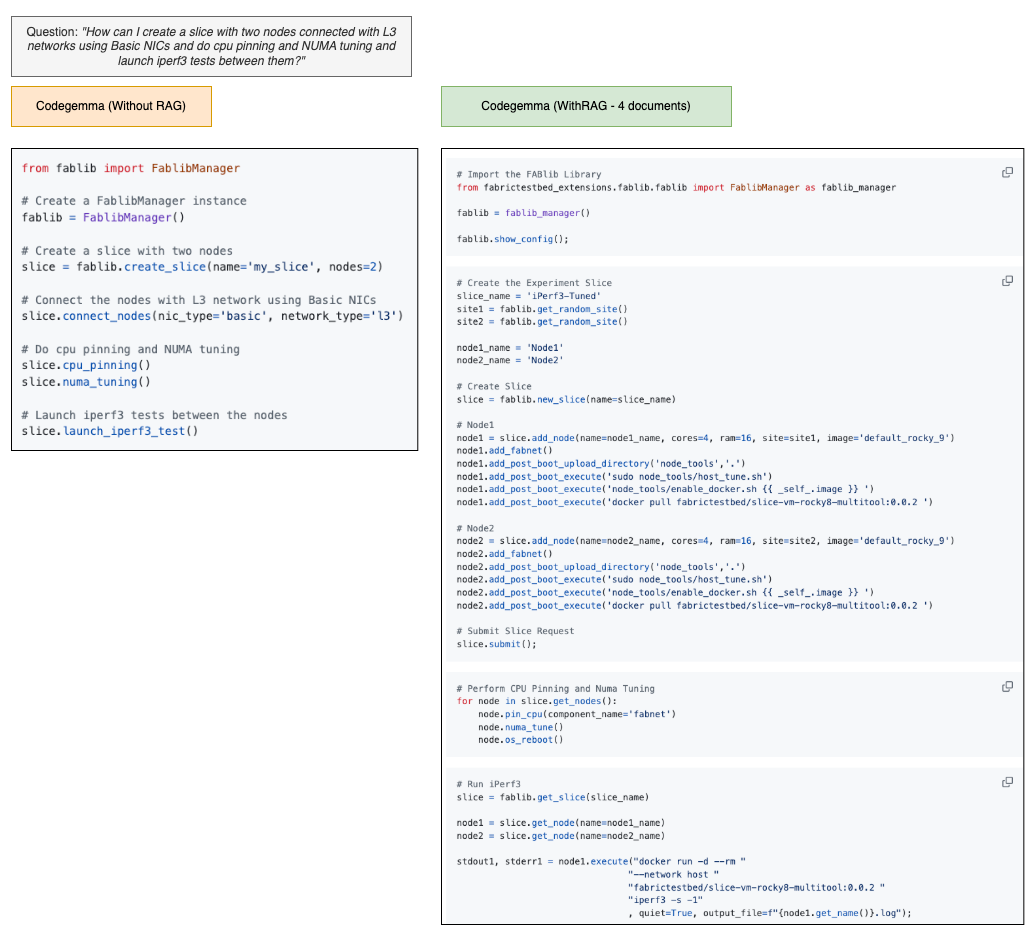Copy the Import FABlib Library code block
The image size is (1033, 937).
(1007, 173)
